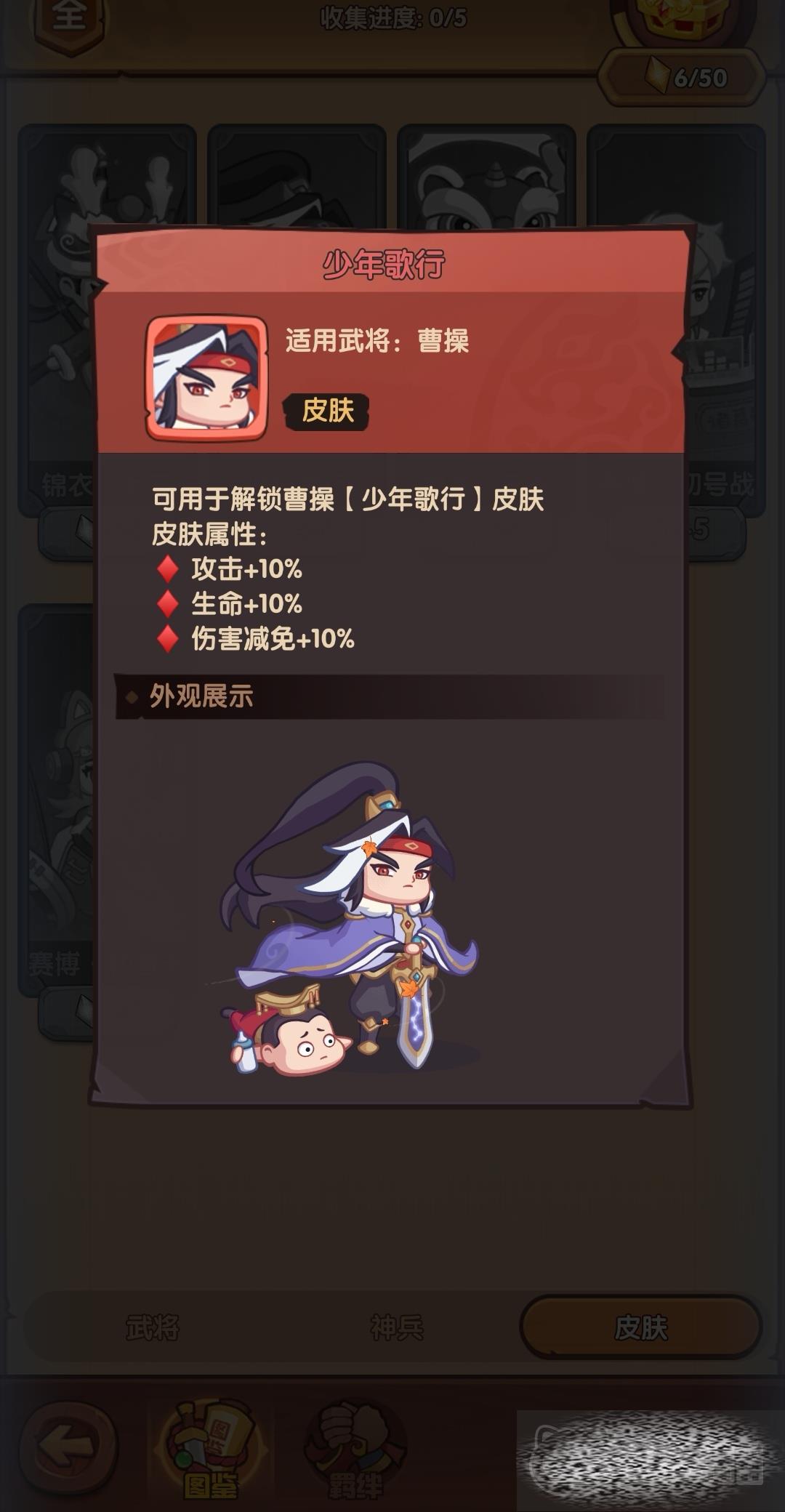Select the 赛博 skin card
This screenshot has width=785, height=1512.
[x=57, y=800]
